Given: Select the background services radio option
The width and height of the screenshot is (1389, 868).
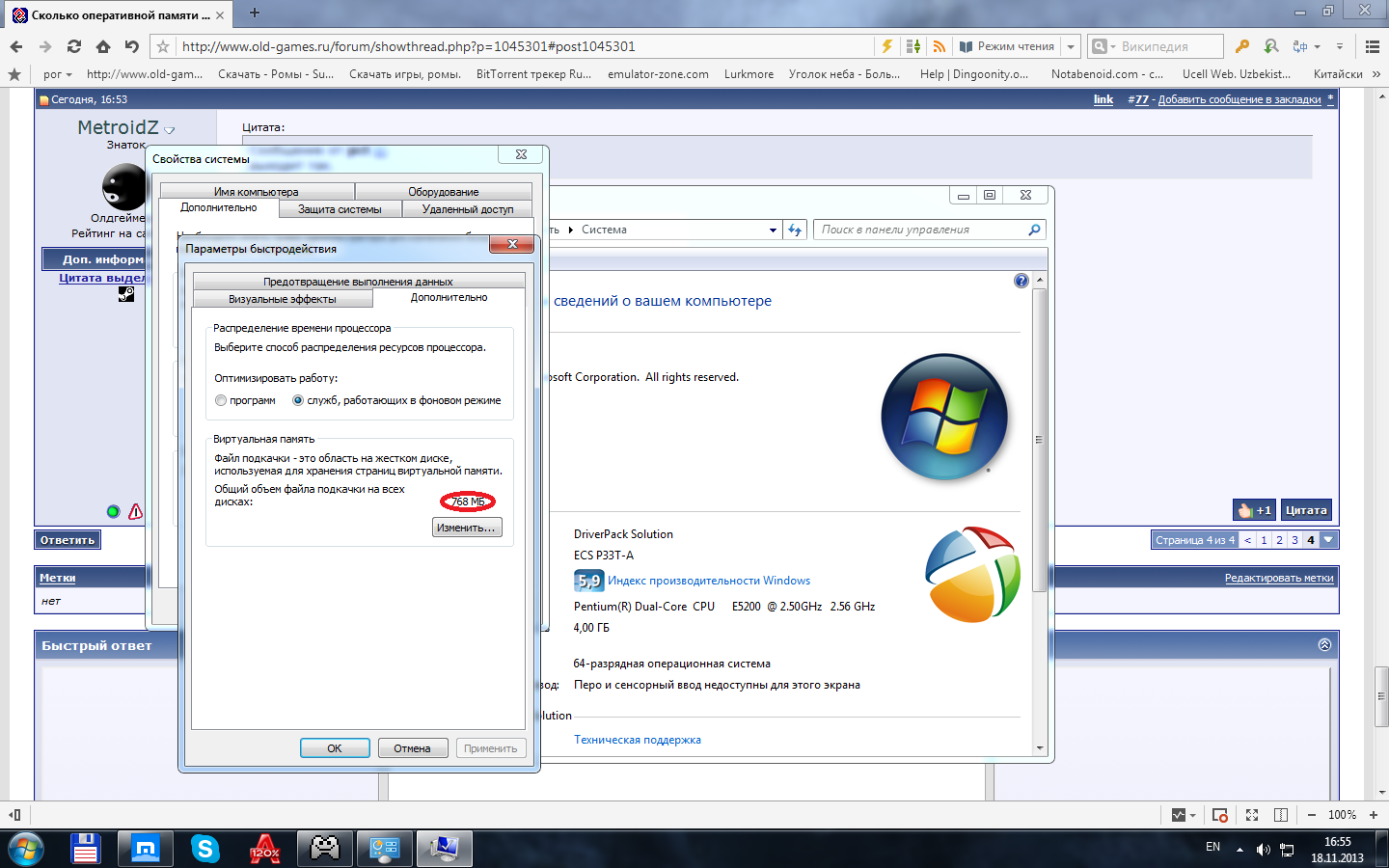Looking at the screenshot, I should 298,400.
